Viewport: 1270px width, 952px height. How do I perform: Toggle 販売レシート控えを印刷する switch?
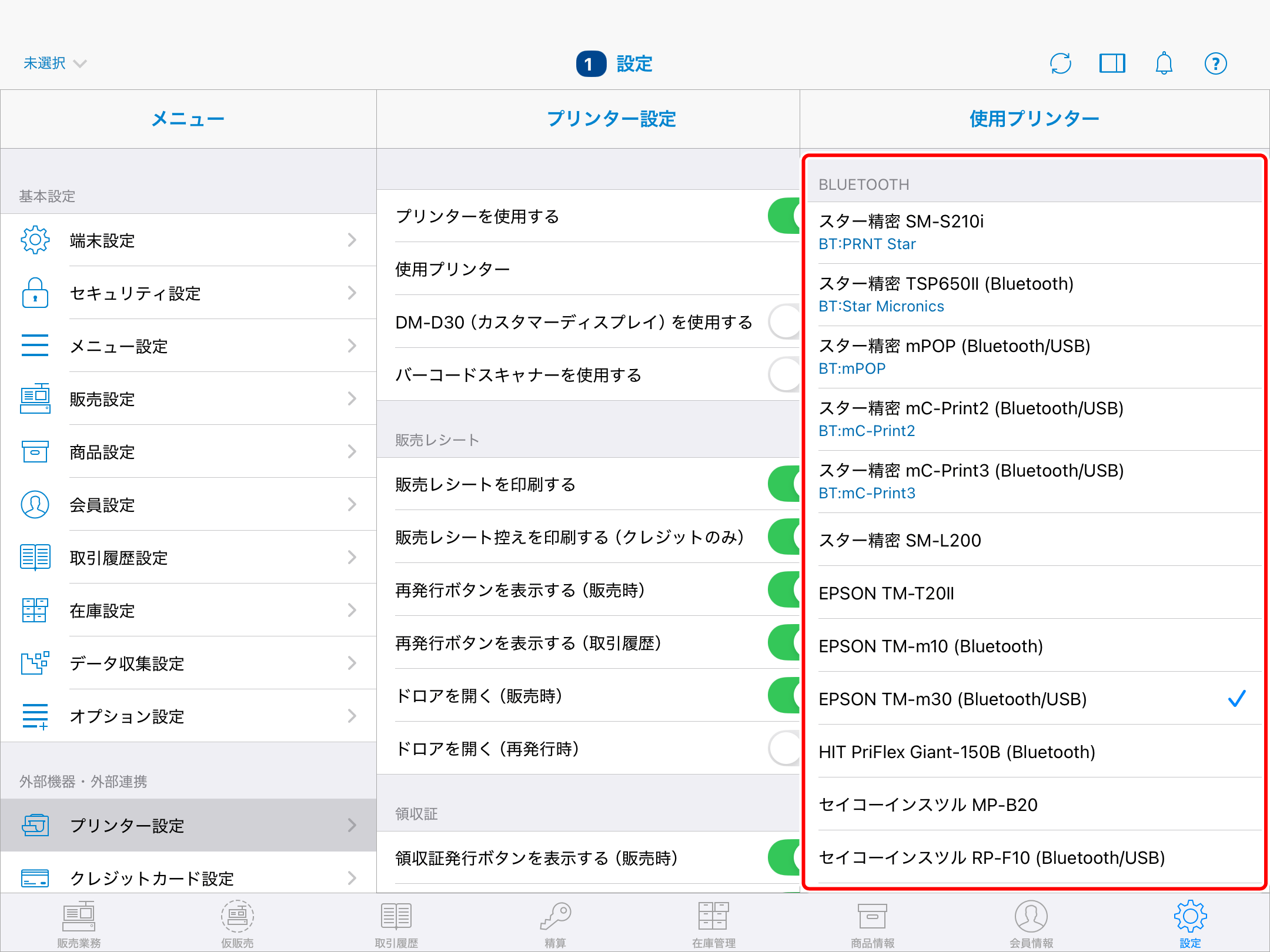[784, 537]
